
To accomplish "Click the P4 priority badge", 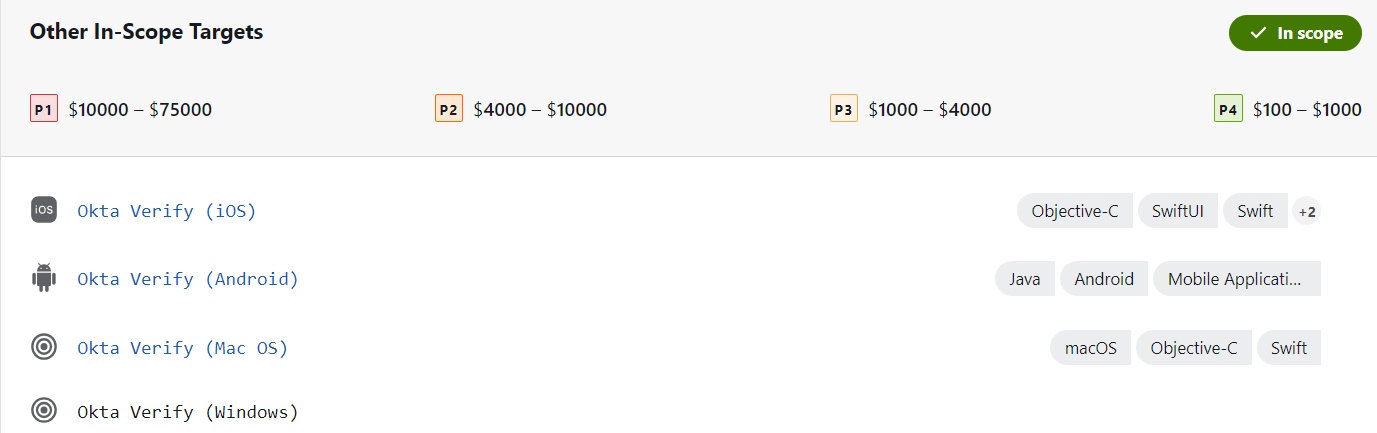I will (1228, 109).
